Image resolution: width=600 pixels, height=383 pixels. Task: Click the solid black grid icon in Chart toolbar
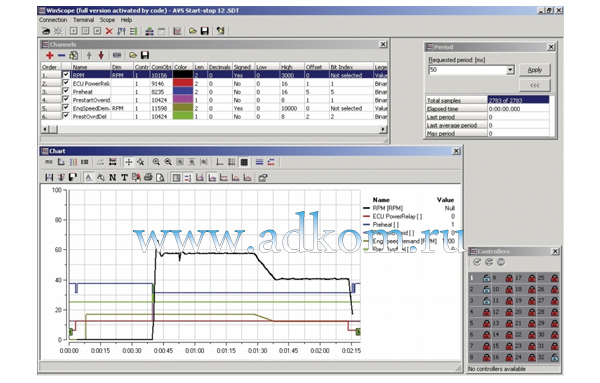click(244, 162)
